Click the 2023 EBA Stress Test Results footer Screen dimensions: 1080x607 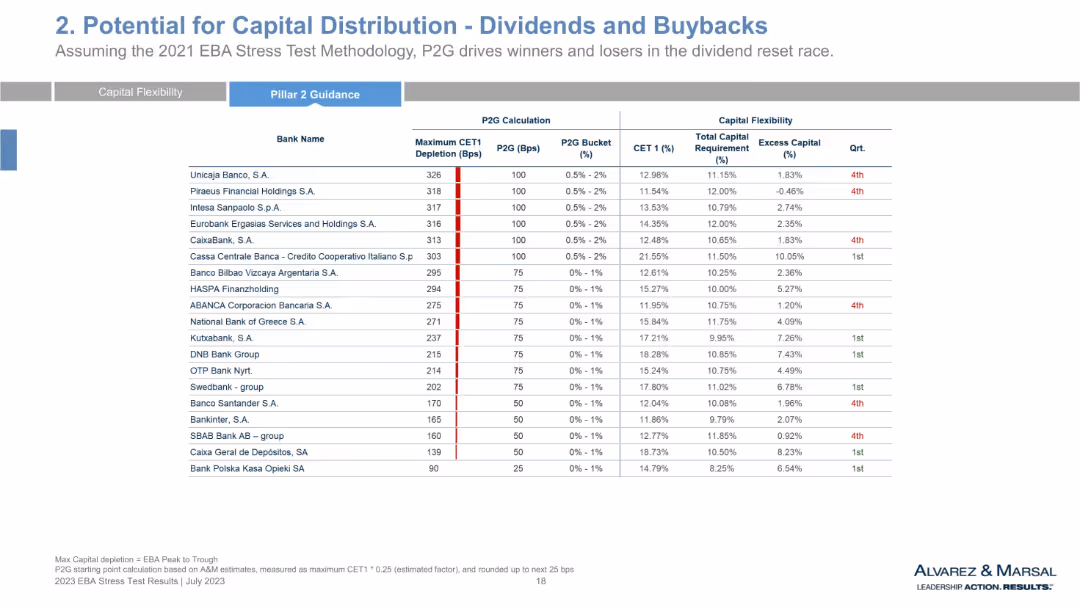(140, 581)
